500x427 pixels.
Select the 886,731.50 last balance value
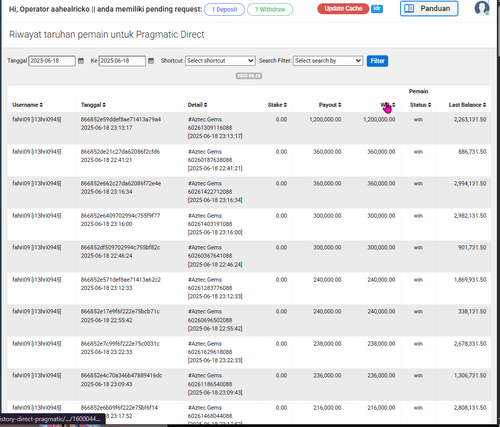tap(472, 152)
